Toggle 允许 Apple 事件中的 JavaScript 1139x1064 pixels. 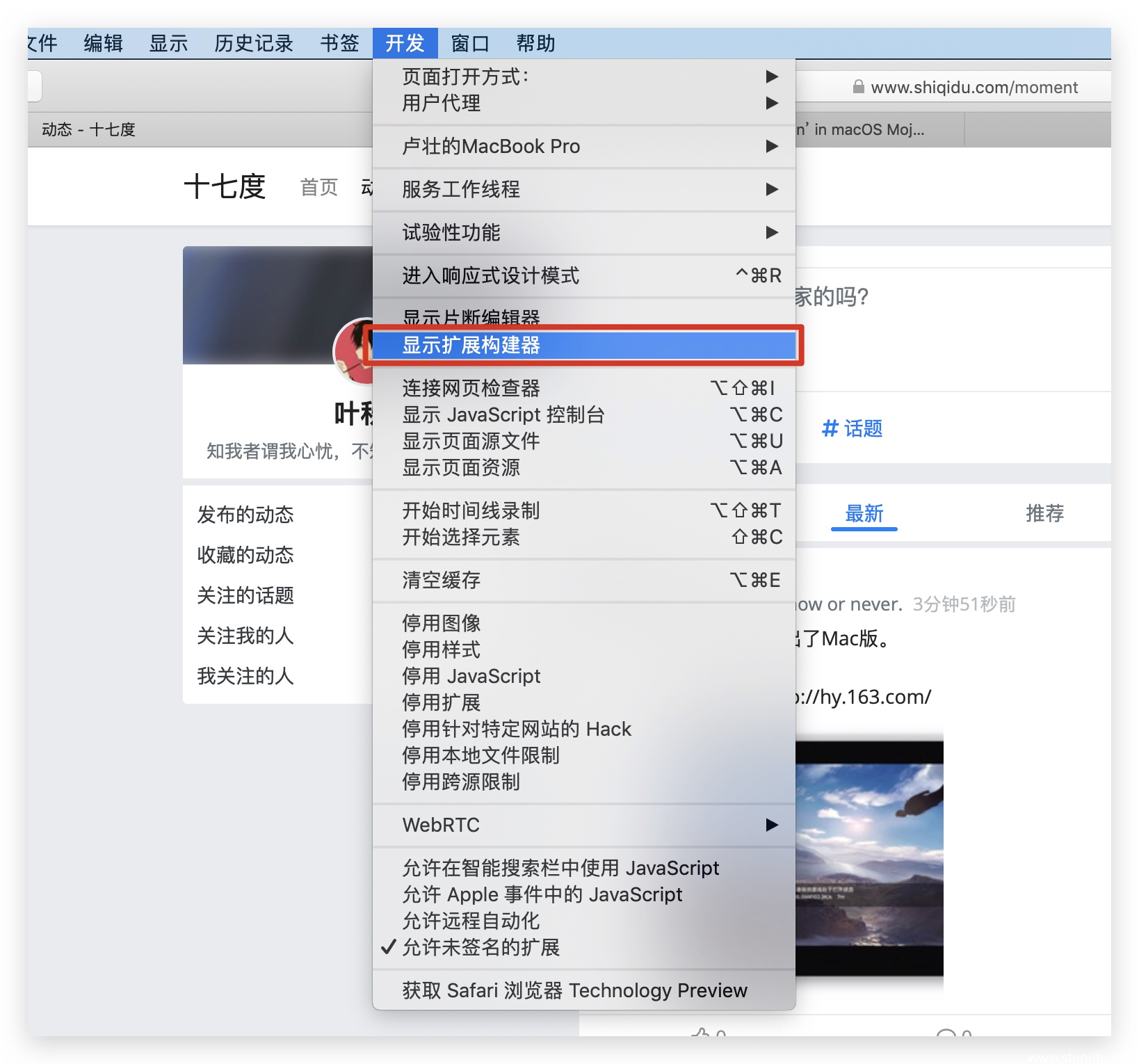(584, 894)
